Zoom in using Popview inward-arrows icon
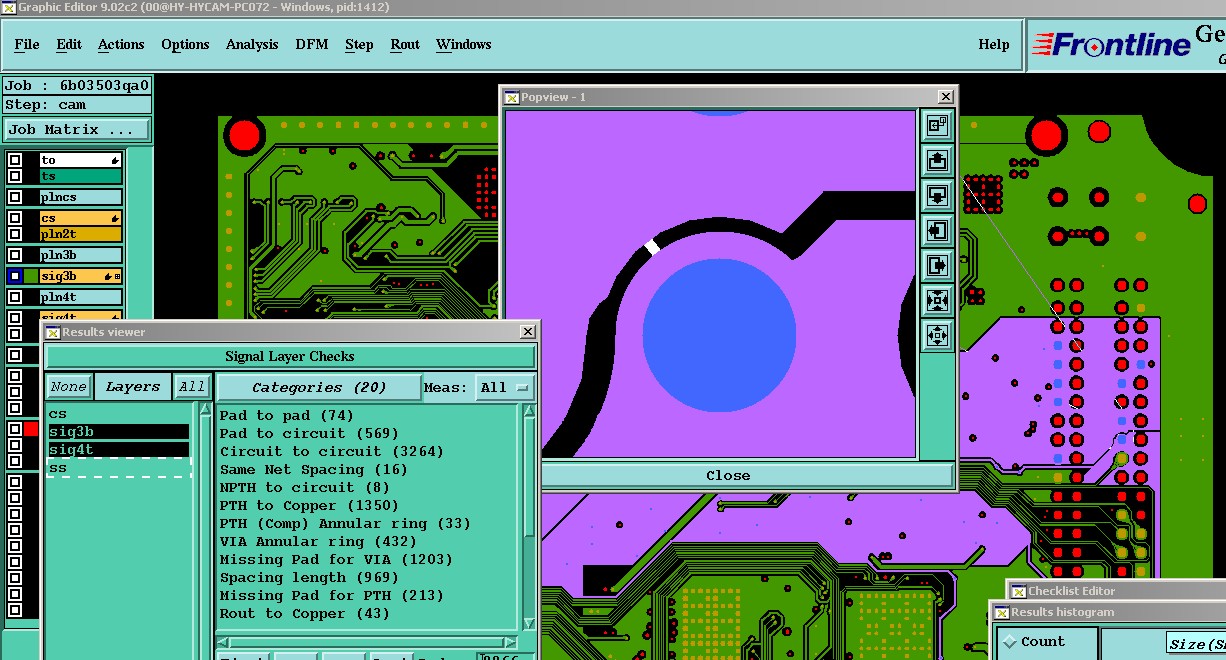This screenshot has height=660, width=1226. click(x=937, y=300)
